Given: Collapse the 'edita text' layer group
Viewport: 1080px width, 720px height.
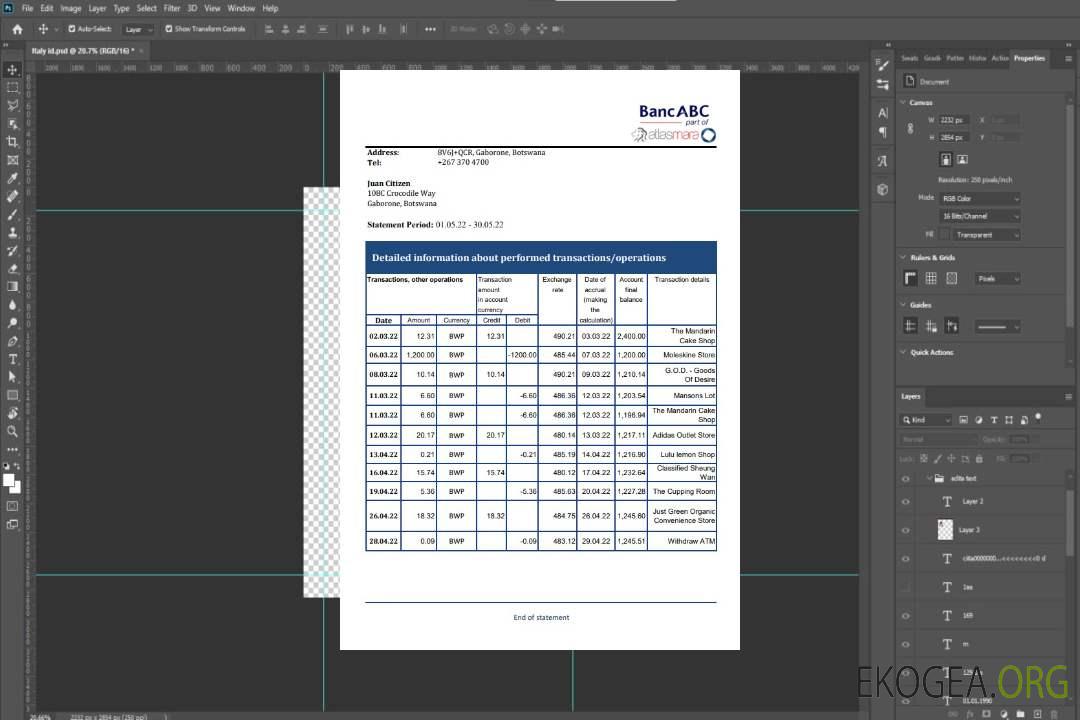Looking at the screenshot, I should pyautogui.click(x=928, y=478).
